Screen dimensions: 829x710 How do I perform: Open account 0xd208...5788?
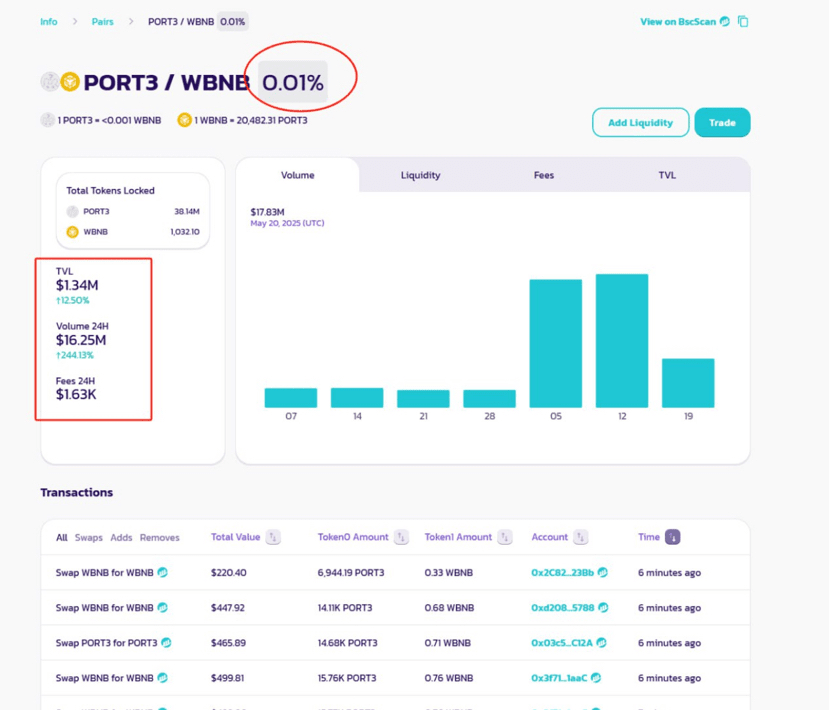point(563,608)
